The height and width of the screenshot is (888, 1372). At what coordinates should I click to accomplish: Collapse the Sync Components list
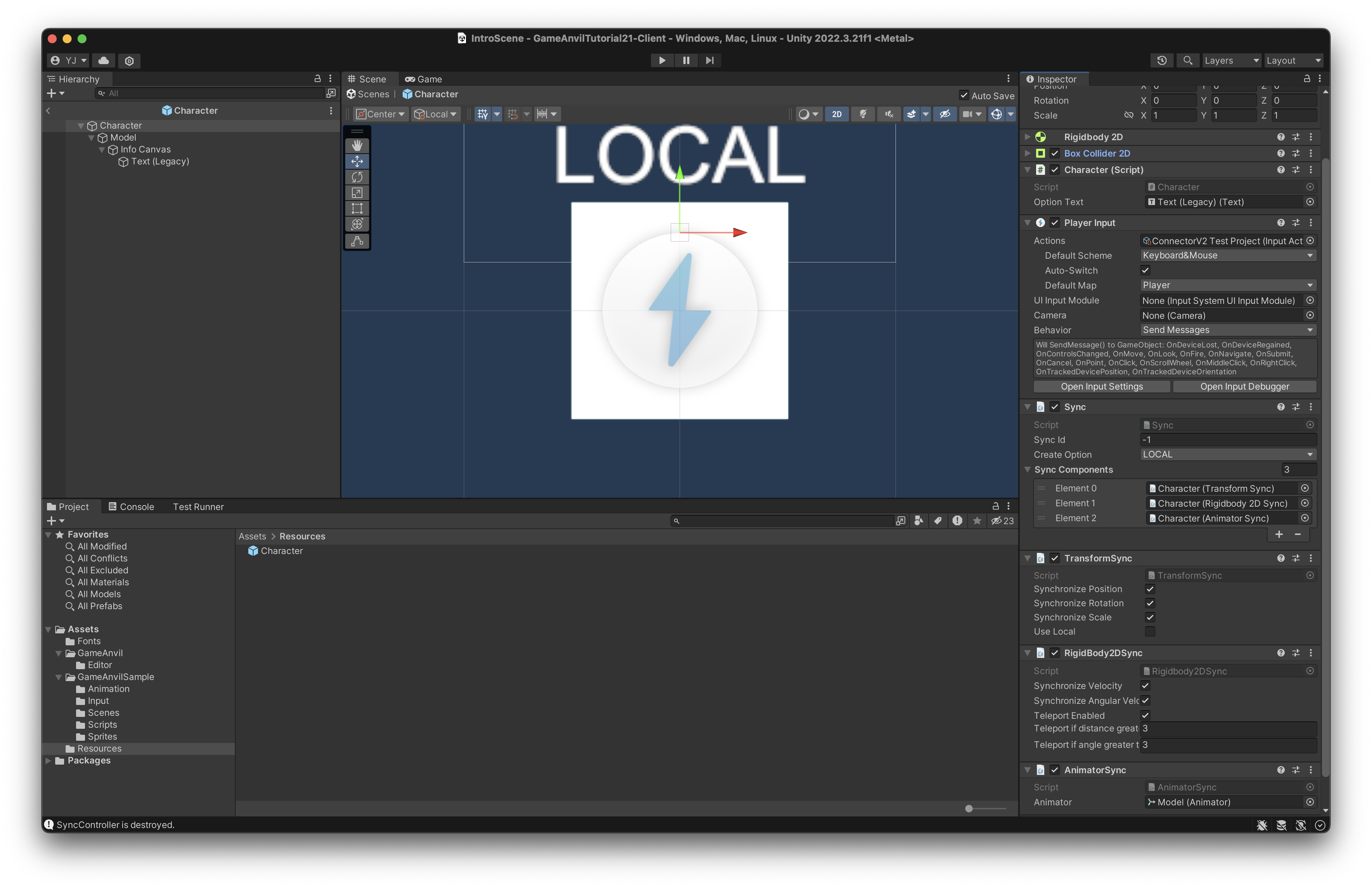[1027, 470]
